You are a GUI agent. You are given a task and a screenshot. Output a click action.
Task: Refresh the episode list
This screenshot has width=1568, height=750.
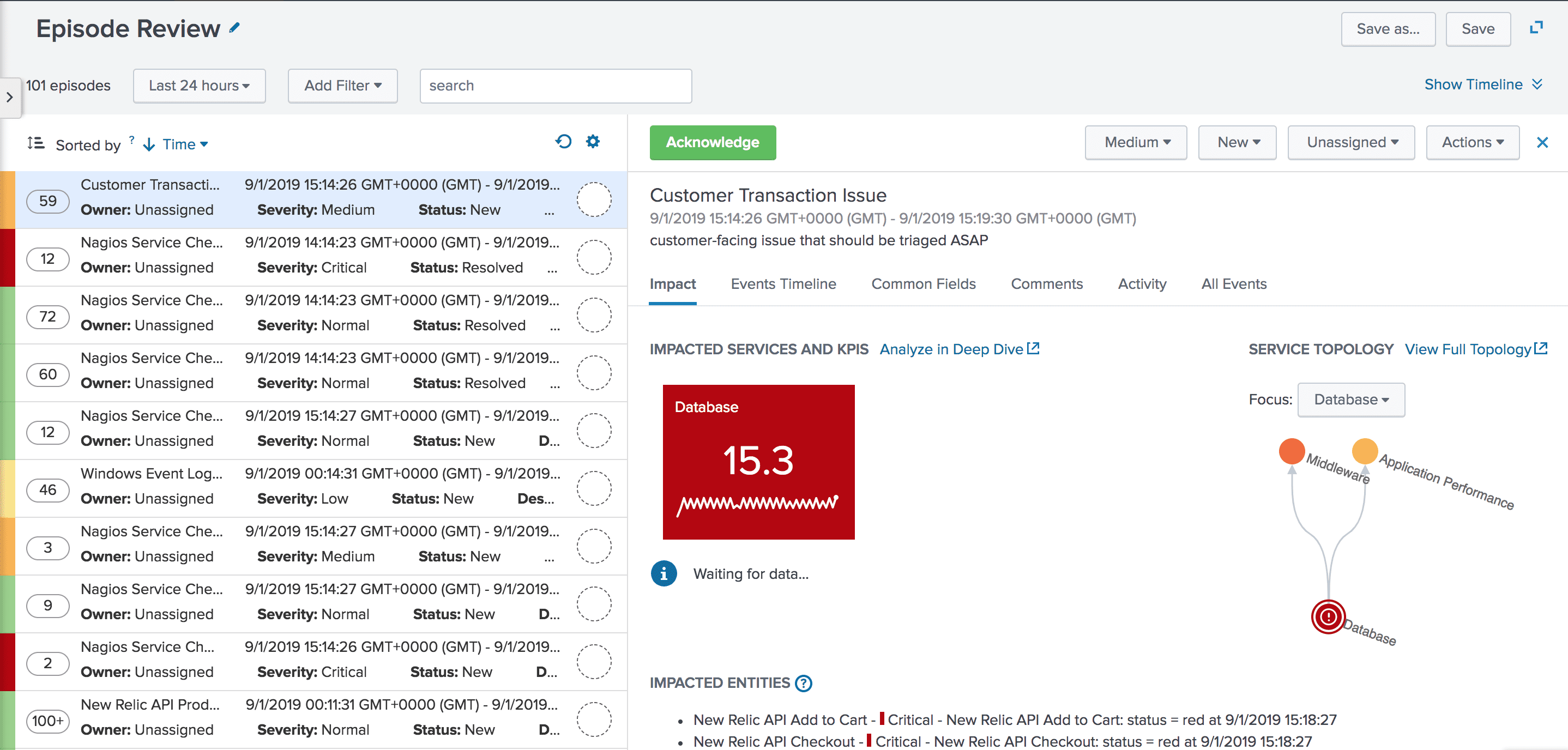[x=564, y=142]
